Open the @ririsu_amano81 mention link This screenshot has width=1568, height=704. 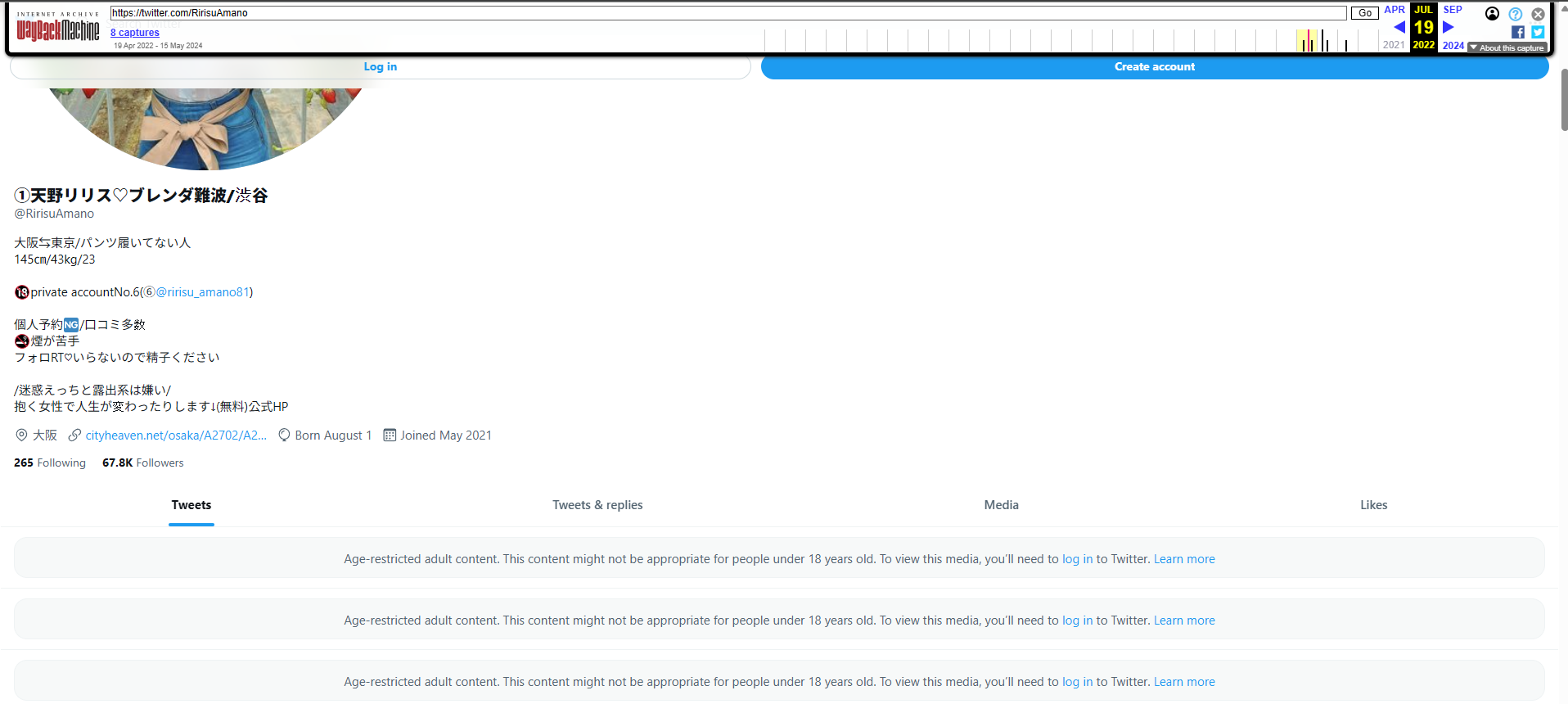coord(202,292)
